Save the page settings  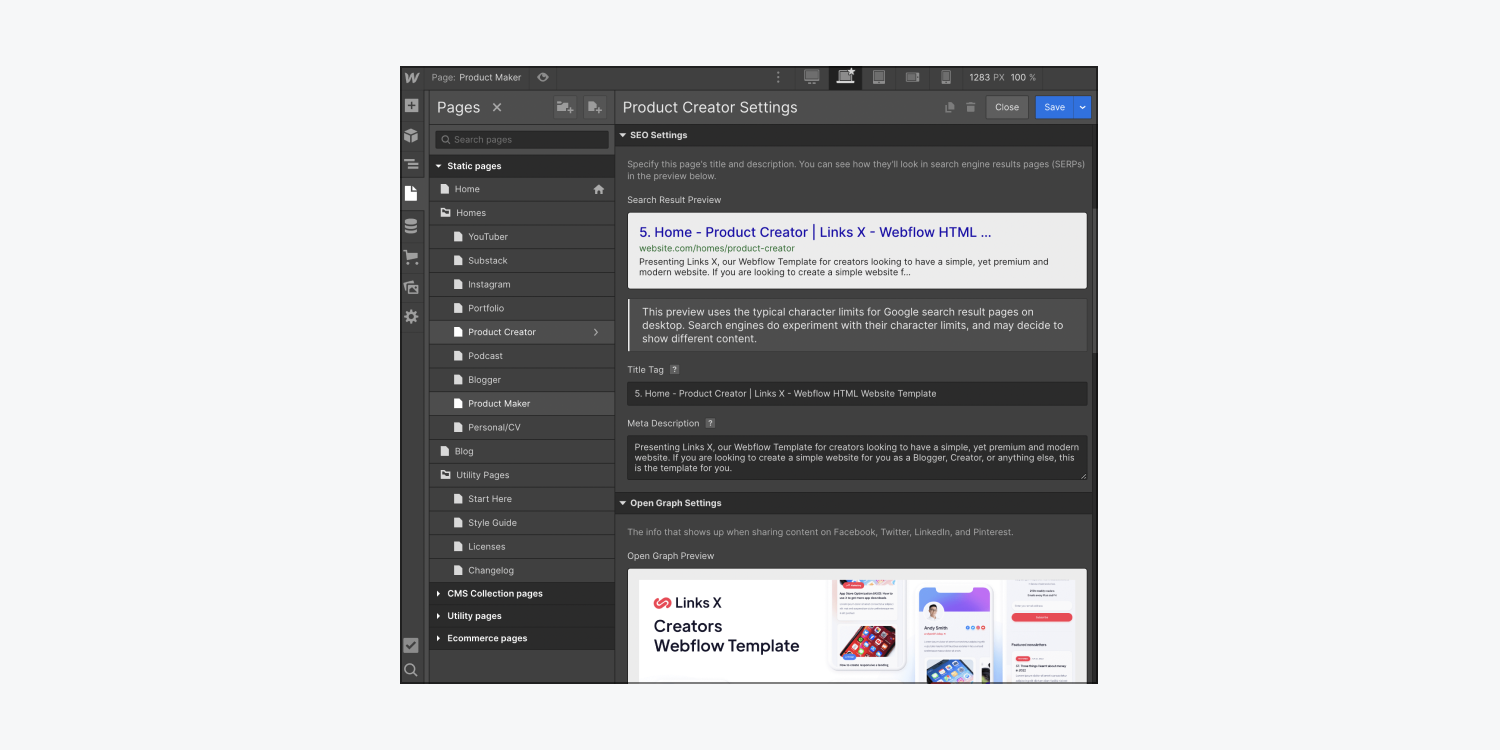1054,107
